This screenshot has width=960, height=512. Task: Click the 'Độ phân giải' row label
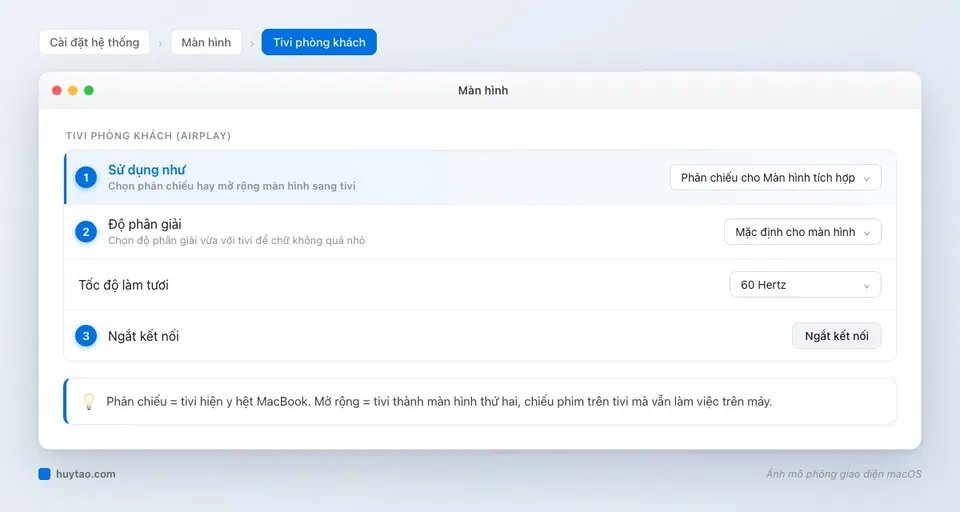coord(144,224)
